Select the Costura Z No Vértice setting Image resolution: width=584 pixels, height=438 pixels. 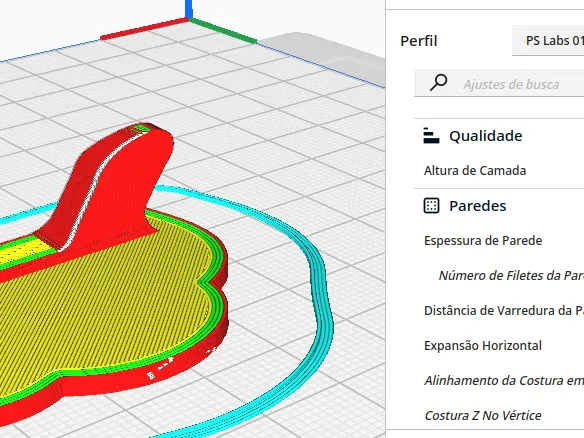[483, 416]
